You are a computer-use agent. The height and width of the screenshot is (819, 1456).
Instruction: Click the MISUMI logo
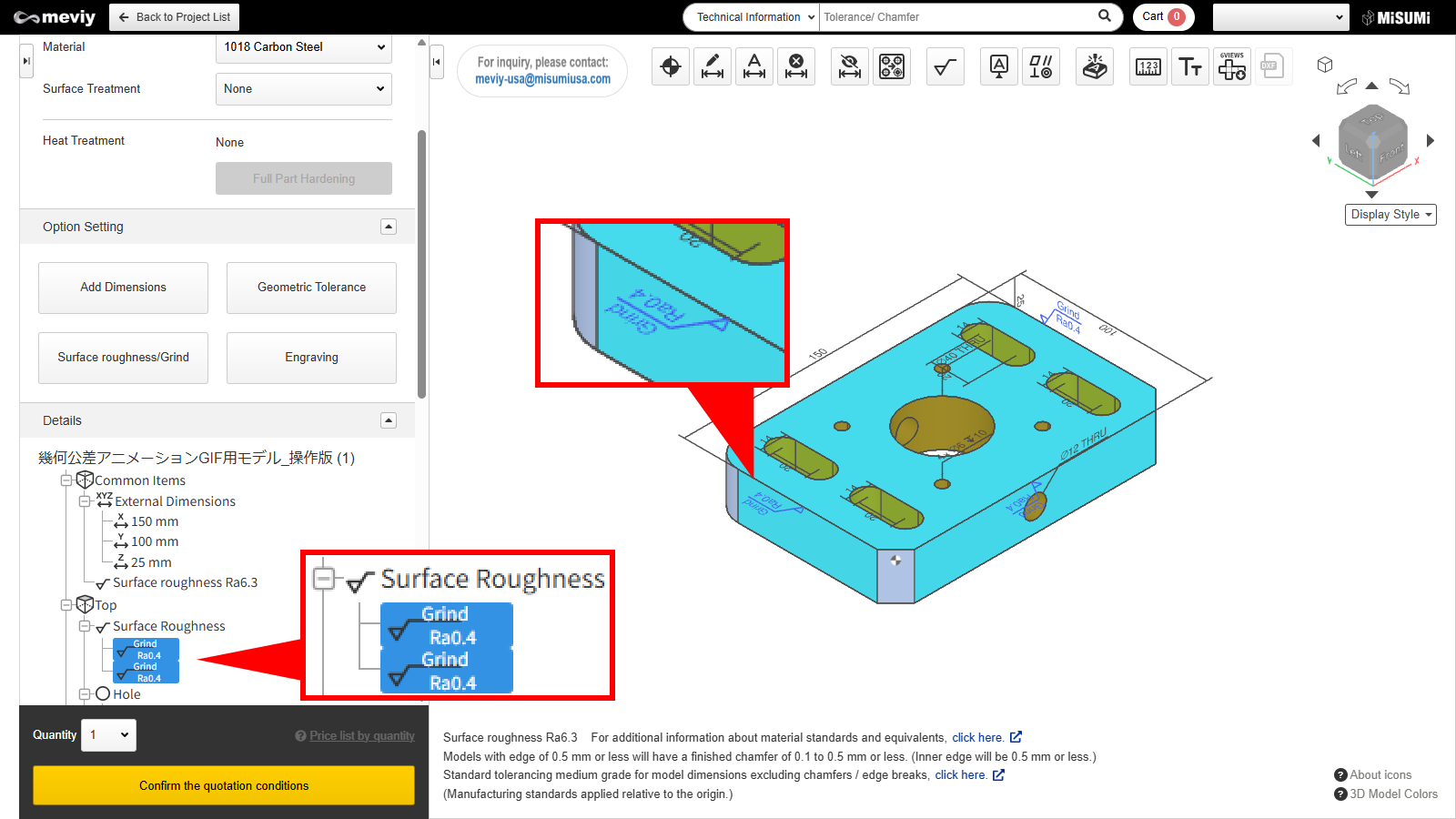click(1396, 17)
